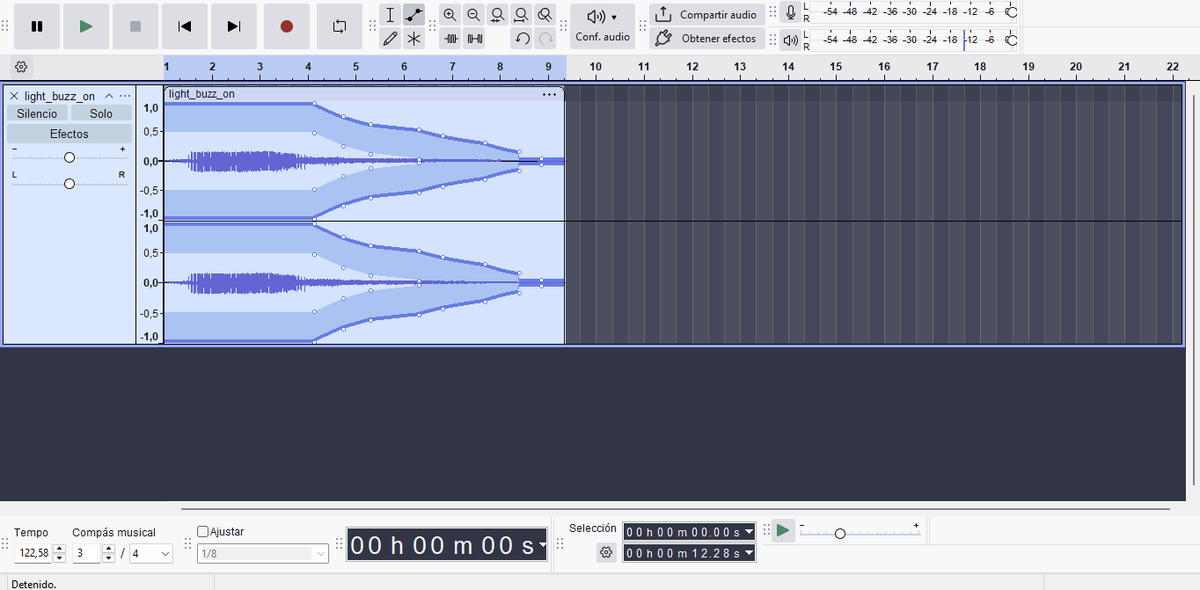Viewport: 1200px width, 590px height.
Task: Select the Selection (I-beam) tool
Action: (x=390, y=15)
